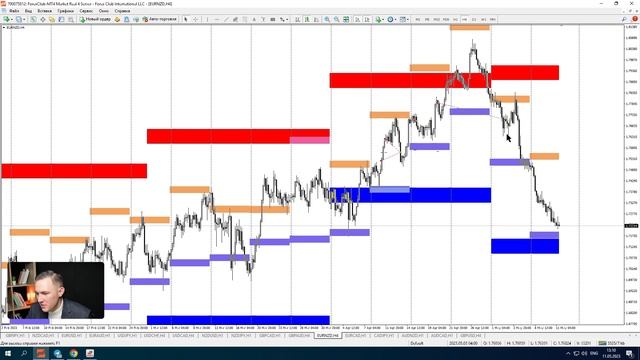Viewport: 640px width, 360px height.
Task: Show the Market Watch window icon
Action: coord(33,19)
